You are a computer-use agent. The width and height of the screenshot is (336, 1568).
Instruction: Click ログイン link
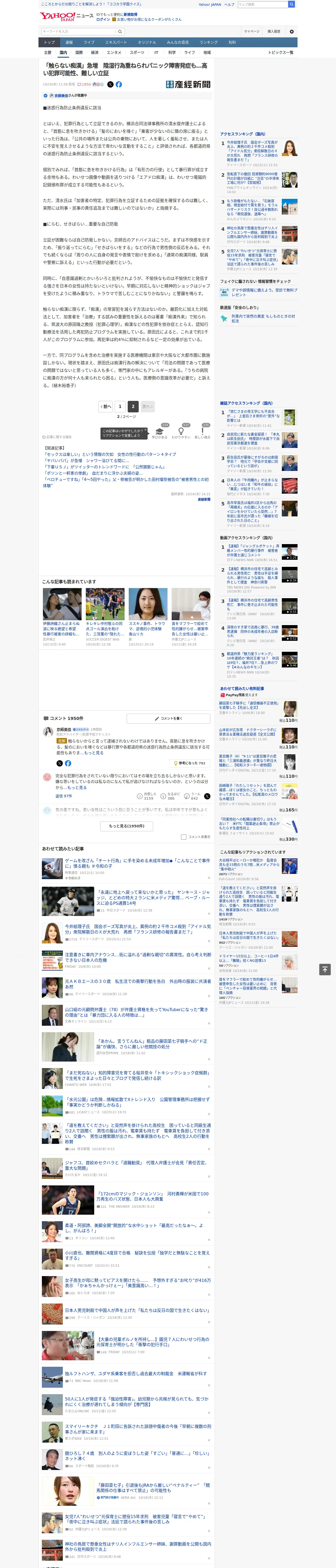click(x=103, y=20)
